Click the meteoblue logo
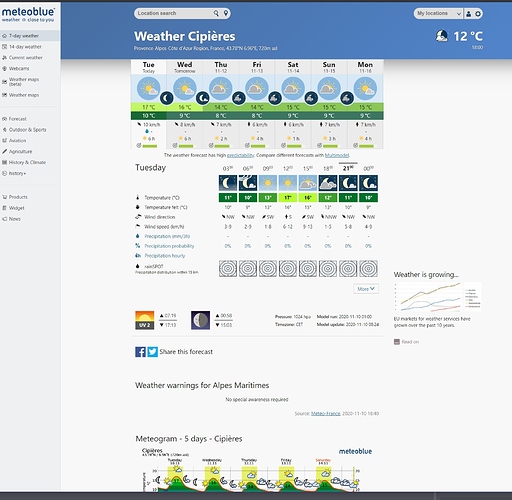 (x=28, y=14)
